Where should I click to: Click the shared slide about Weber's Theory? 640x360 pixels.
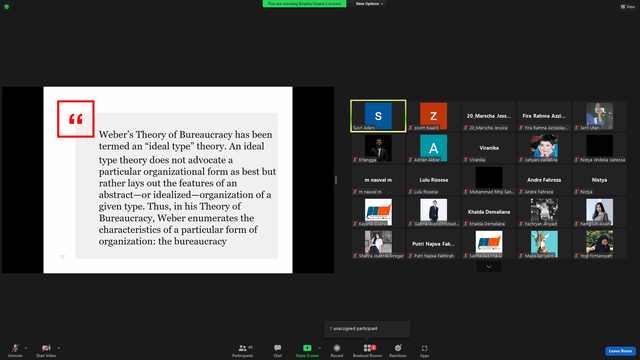(x=168, y=180)
